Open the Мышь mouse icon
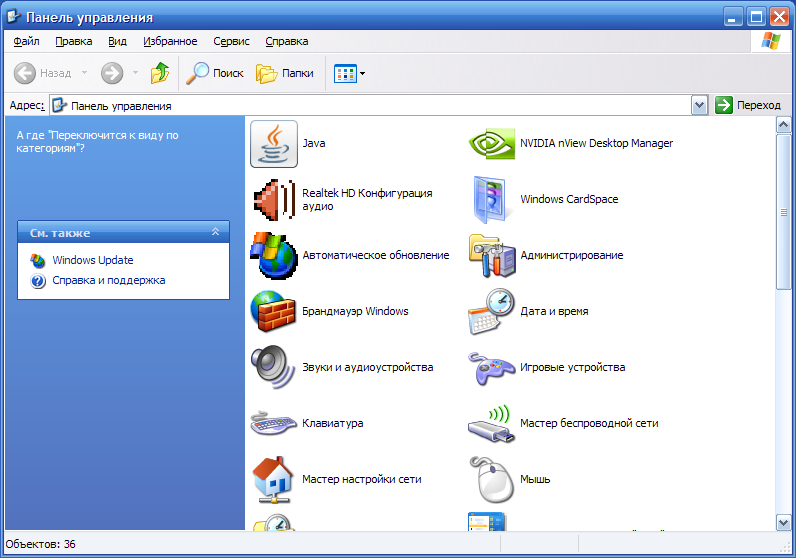This screenshot has width=796, height=558. coord(491,479)
